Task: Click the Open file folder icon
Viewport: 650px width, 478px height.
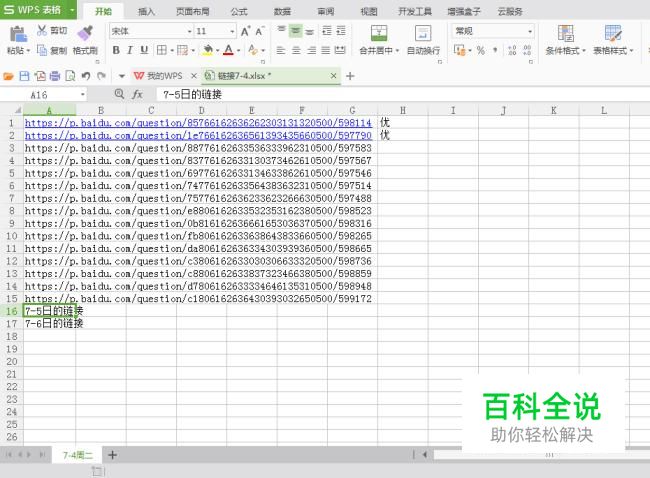Action: tap(8, 76)
